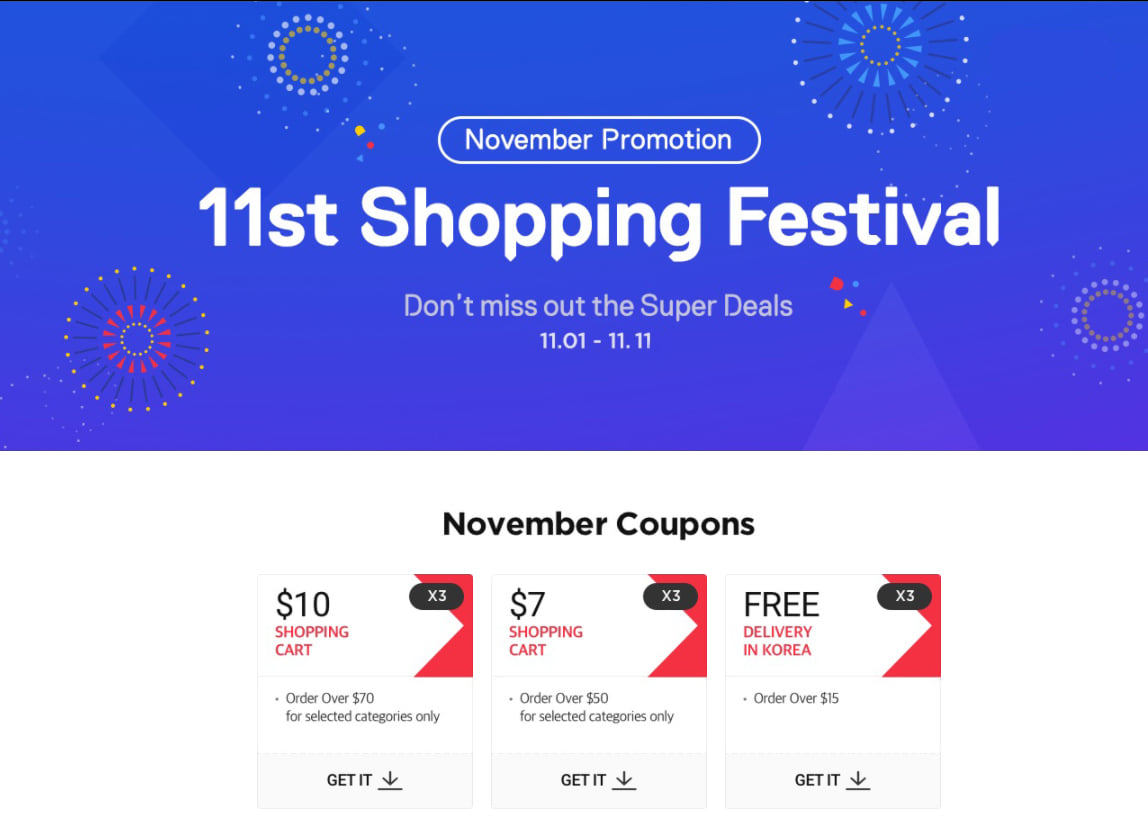Click the FREE DELIVERY IN KOREA coupon header
Viewport: 1148px width, 832px height.
coord(832,625)
